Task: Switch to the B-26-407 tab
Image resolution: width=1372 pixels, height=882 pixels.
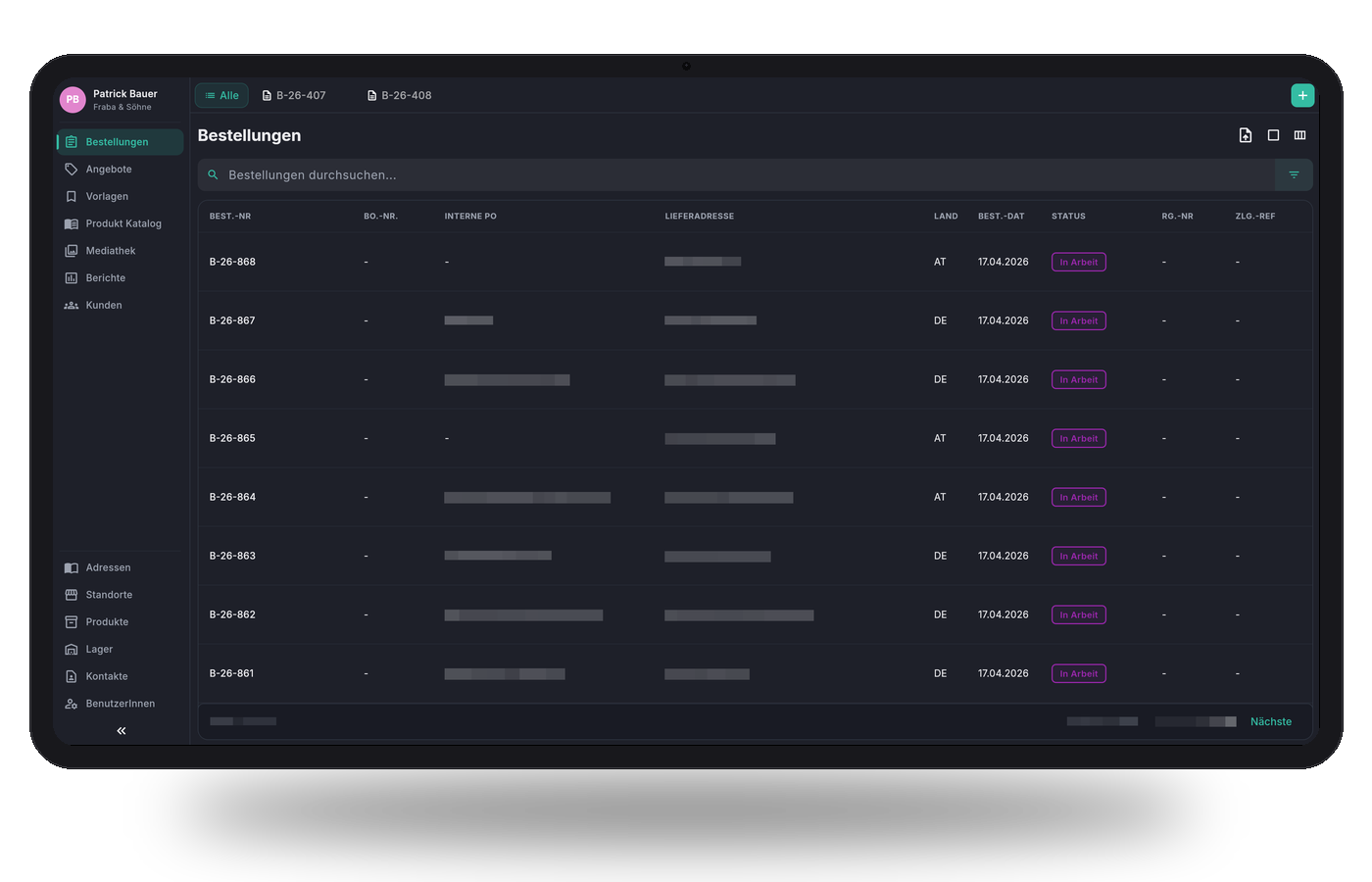Action: 294,96
